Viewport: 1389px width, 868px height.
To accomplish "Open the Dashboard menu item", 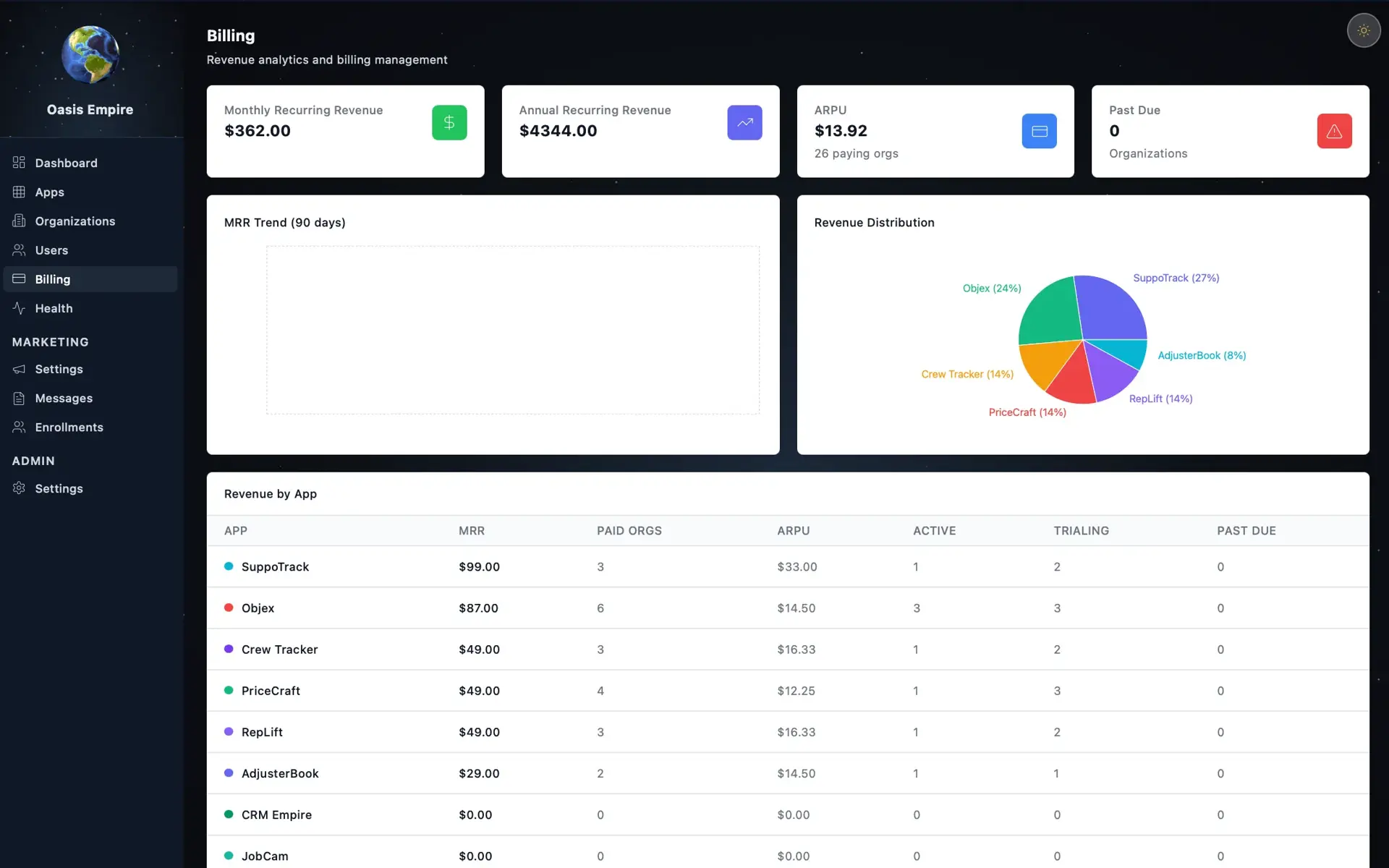I will click(x=90, y=163).
